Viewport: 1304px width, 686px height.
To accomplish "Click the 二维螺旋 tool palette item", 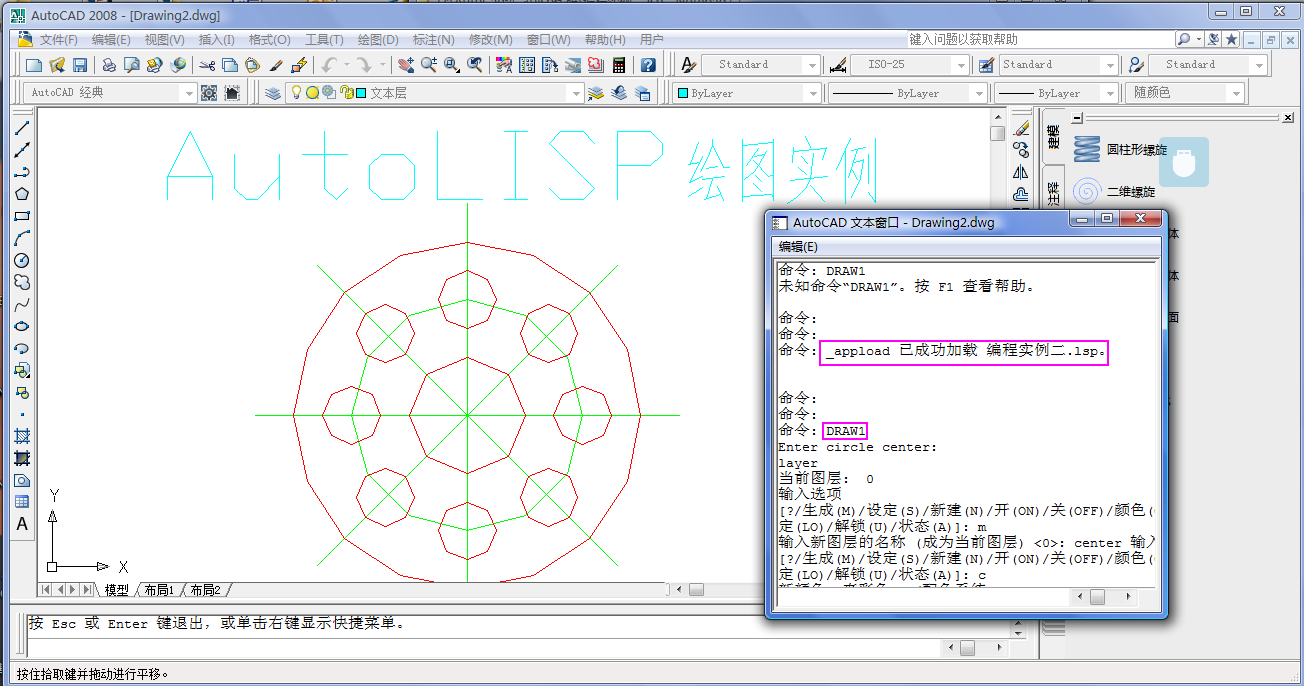I will [1115, 191].
